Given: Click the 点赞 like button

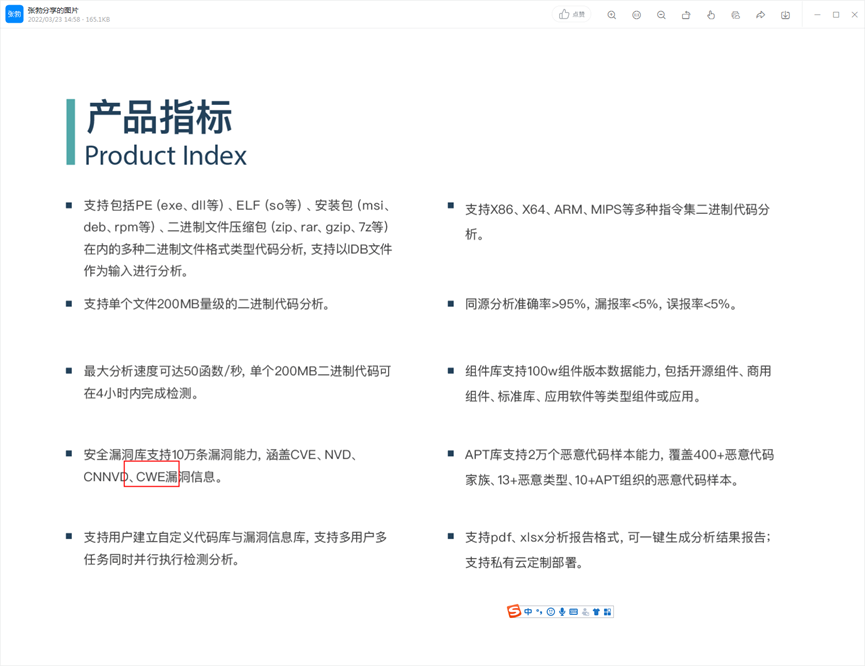Looking at the screenshot, I should pos(573,15).
